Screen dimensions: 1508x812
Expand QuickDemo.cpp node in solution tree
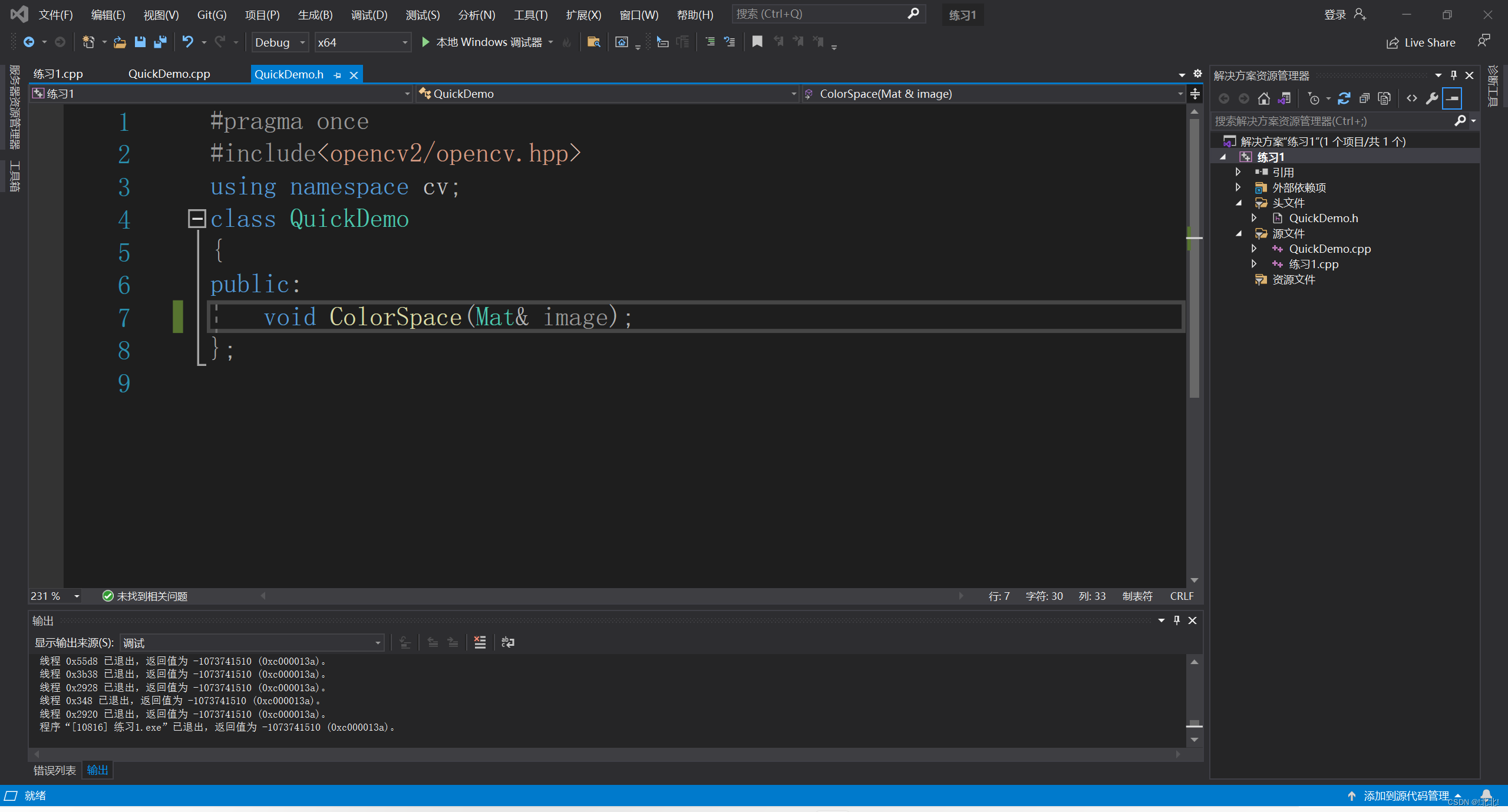pyautogui.click(x=1253, y=249)
